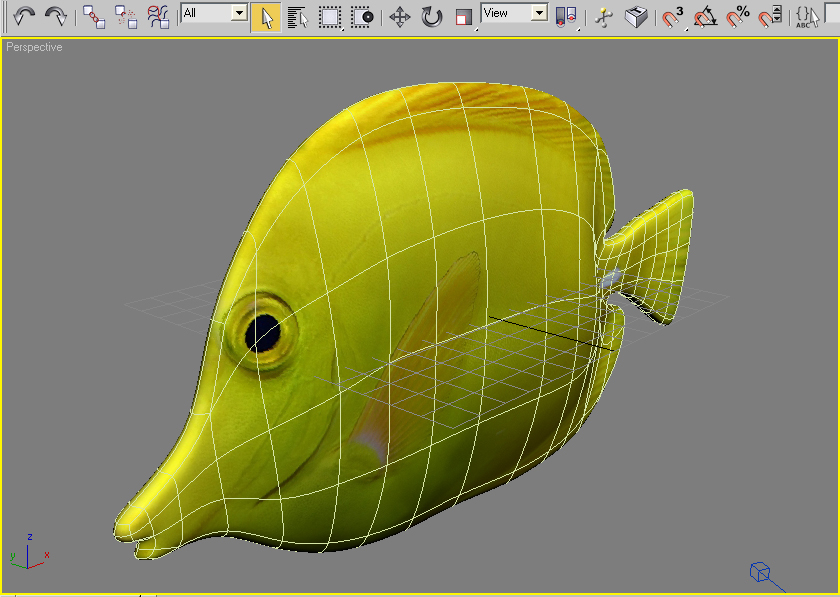Click the Redo icon
The width and height of the screenshot is (840, 597).
pos(55,15)
